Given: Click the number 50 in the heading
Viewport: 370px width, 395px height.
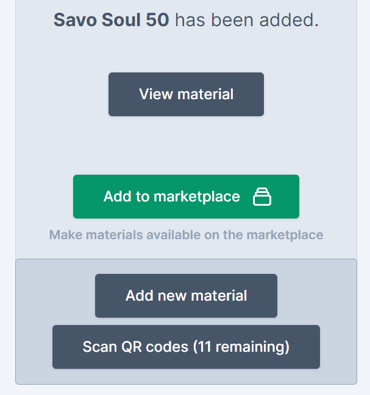Looking at the screenshot, I should pyautogui.click(x=157, y=20).
